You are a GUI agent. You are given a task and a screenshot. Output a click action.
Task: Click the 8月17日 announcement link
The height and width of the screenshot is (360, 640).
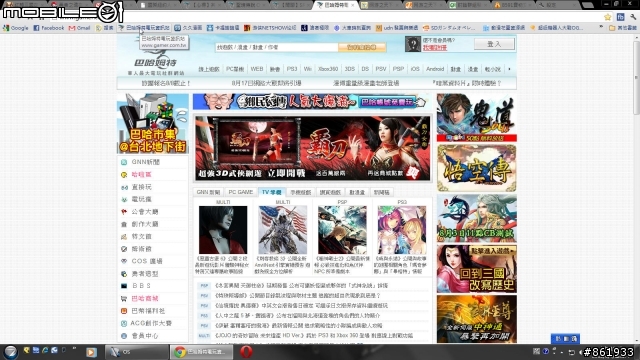[x=266, y=83]
